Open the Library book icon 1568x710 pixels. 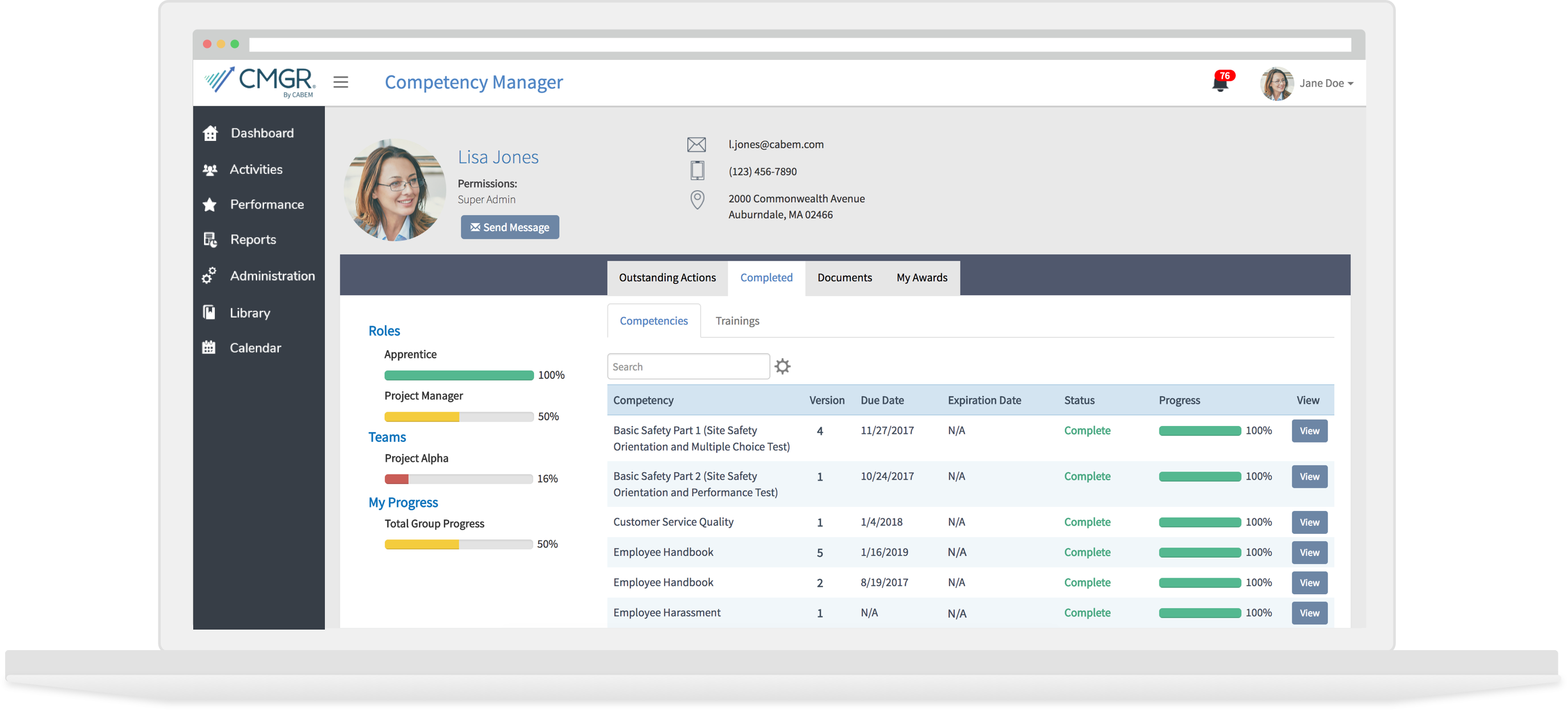click(209, 313)
